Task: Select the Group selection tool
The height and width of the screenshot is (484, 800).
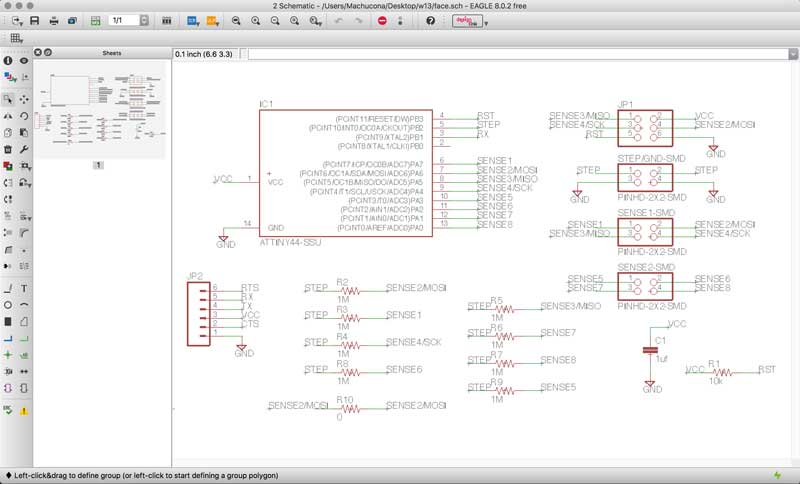Action: coord(8,99)
